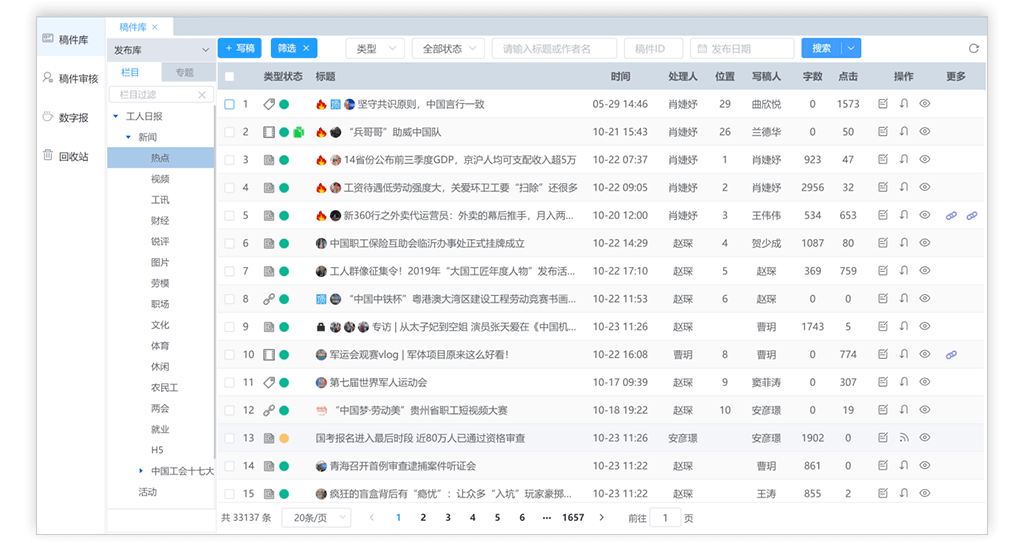Open the 搜索 button dropdown arrow

pos(851,48)
